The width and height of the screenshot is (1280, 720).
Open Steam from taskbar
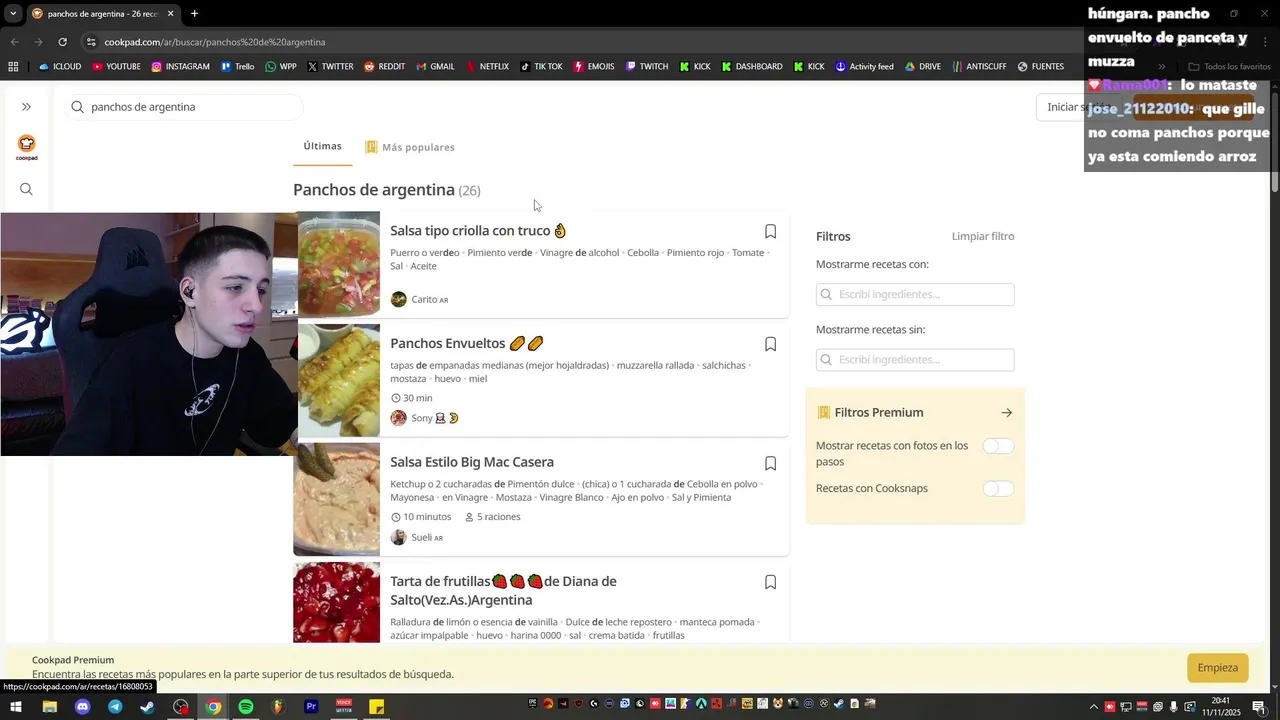pyautogui.click(x=147, y=706)
